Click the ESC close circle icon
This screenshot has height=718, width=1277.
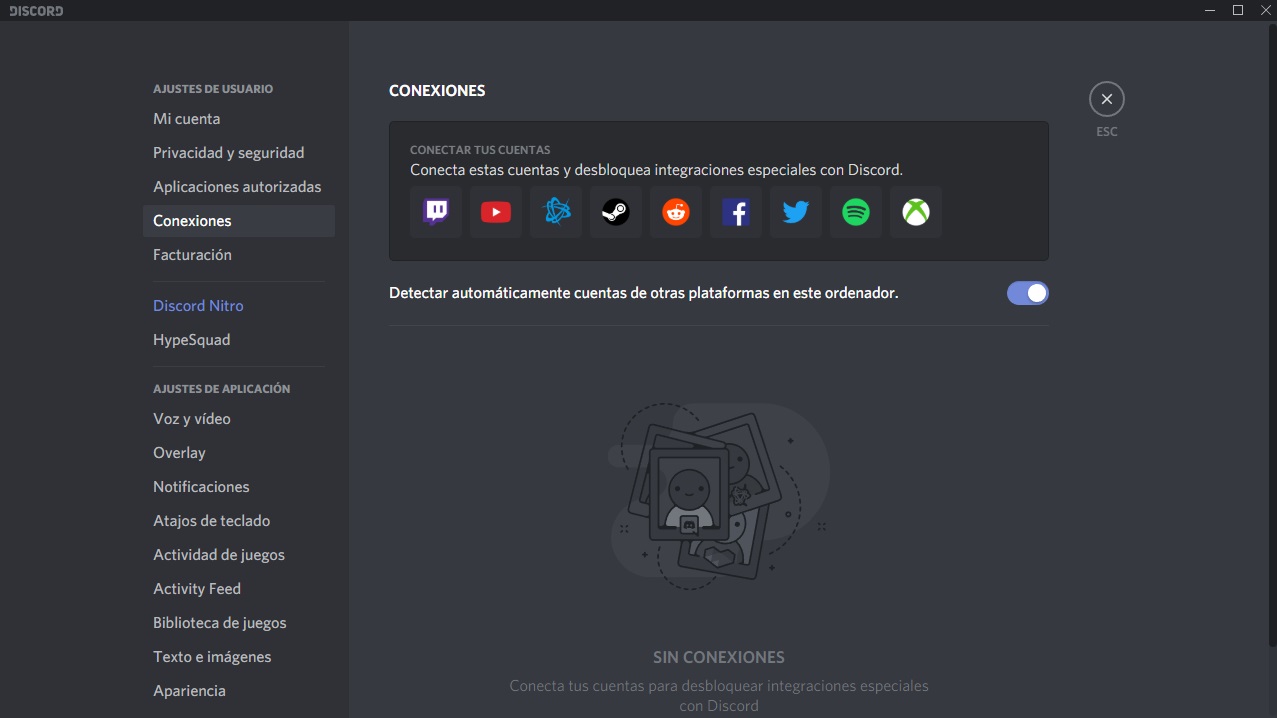[x=1106, y=98]
